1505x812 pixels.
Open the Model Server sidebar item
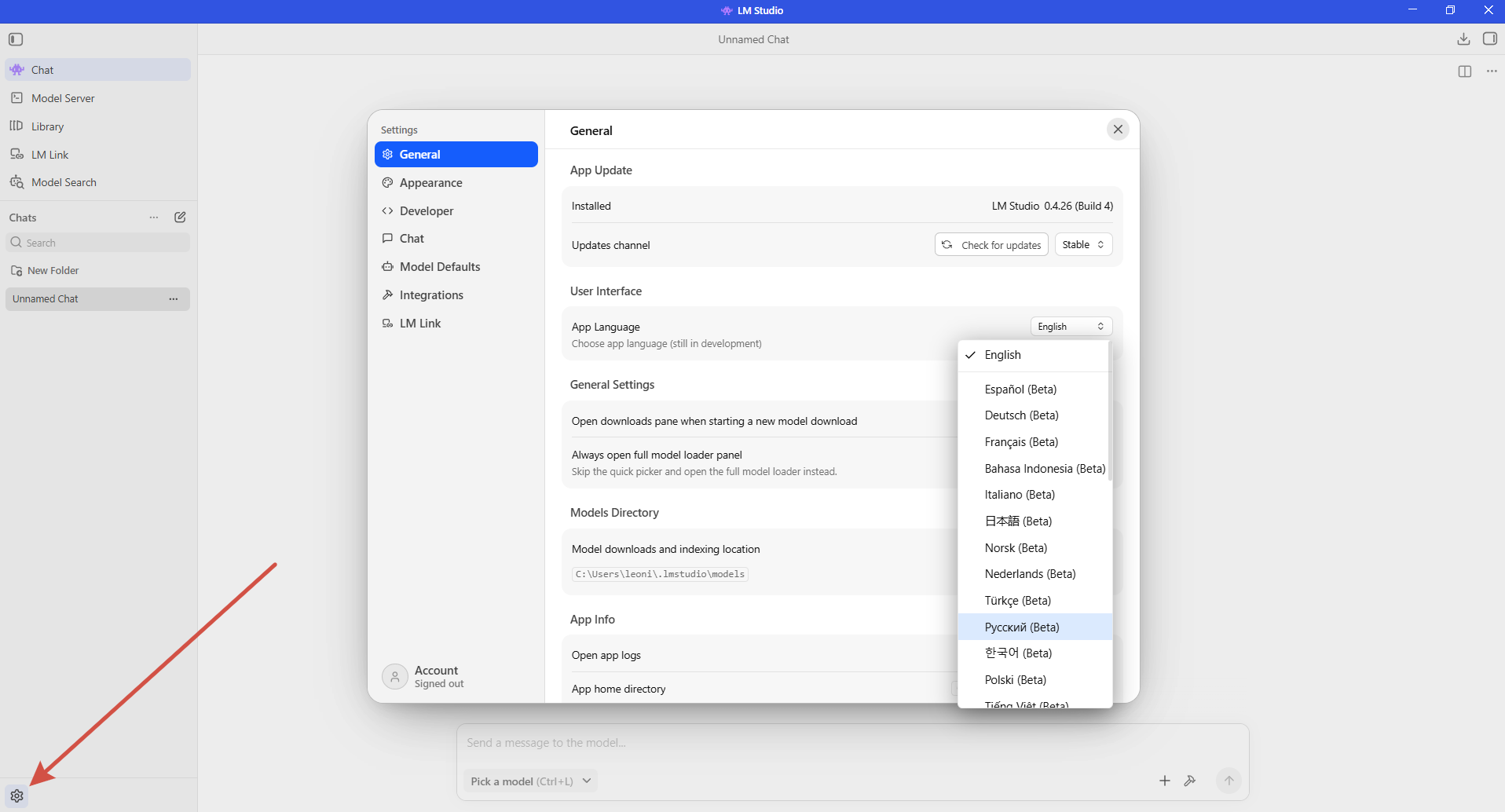coord(98,98)
